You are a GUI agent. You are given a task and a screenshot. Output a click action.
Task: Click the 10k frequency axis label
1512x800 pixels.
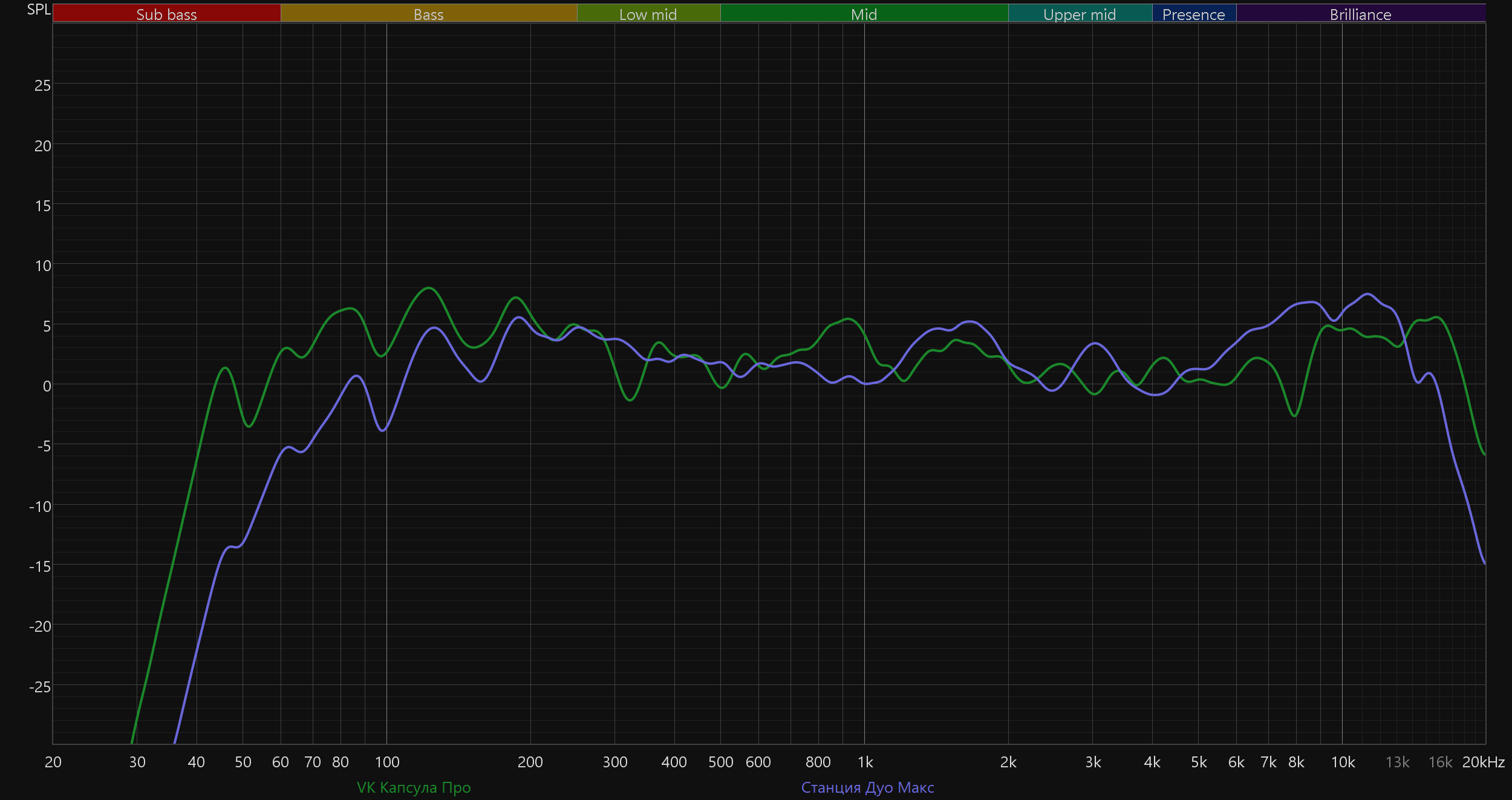[x=1343, y=762]
